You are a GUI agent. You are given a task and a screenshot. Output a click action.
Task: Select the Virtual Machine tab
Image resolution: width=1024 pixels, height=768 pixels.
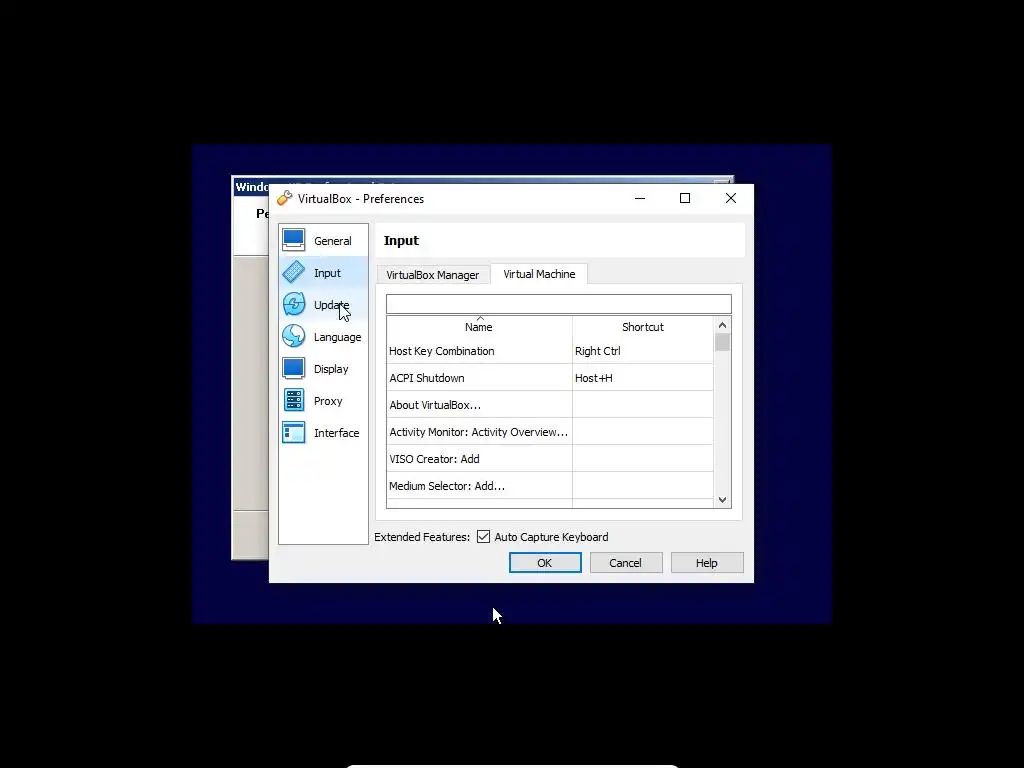pos(539,274)
